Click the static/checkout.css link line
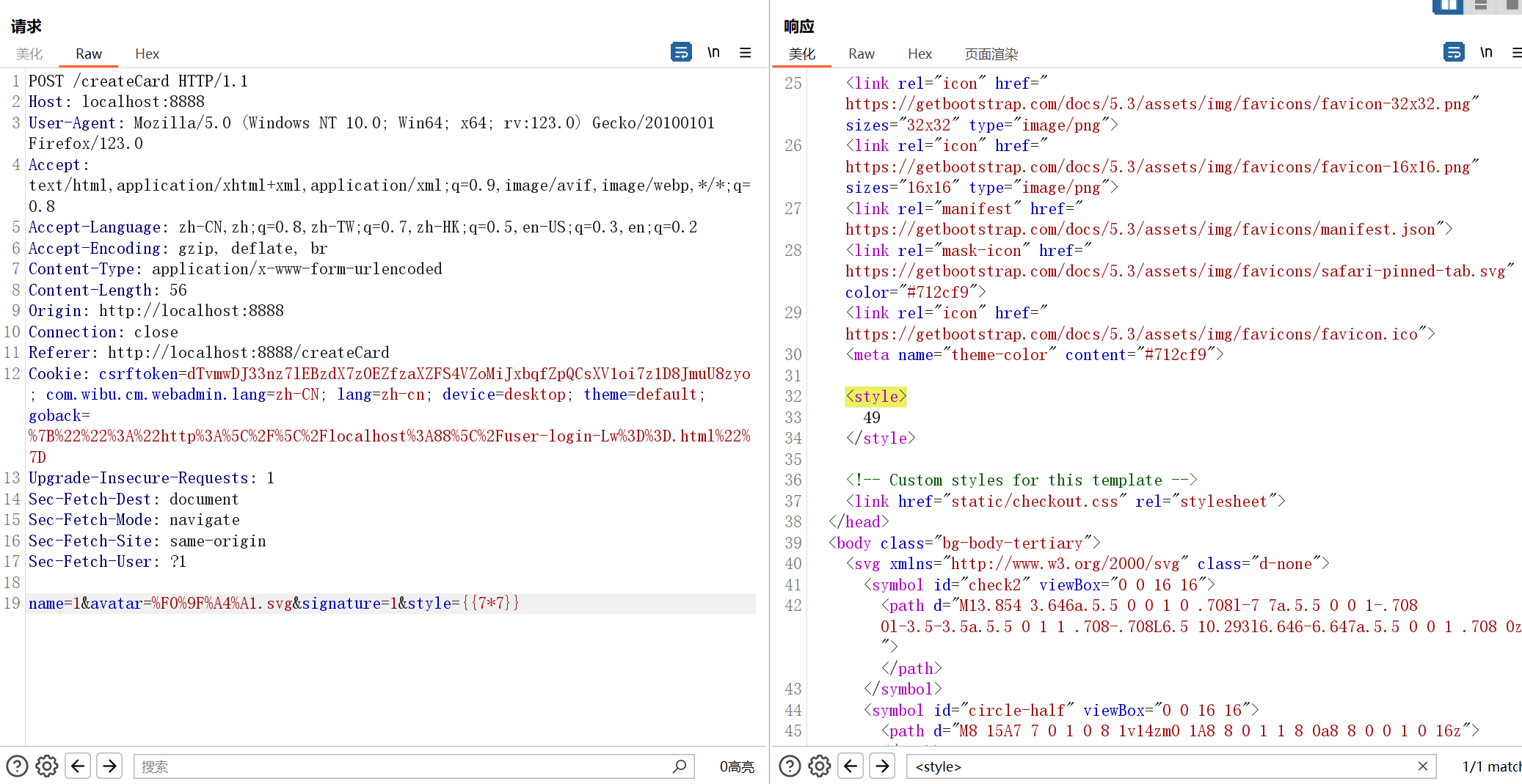The image size is (1522, 784). (x=1066, y=502)
